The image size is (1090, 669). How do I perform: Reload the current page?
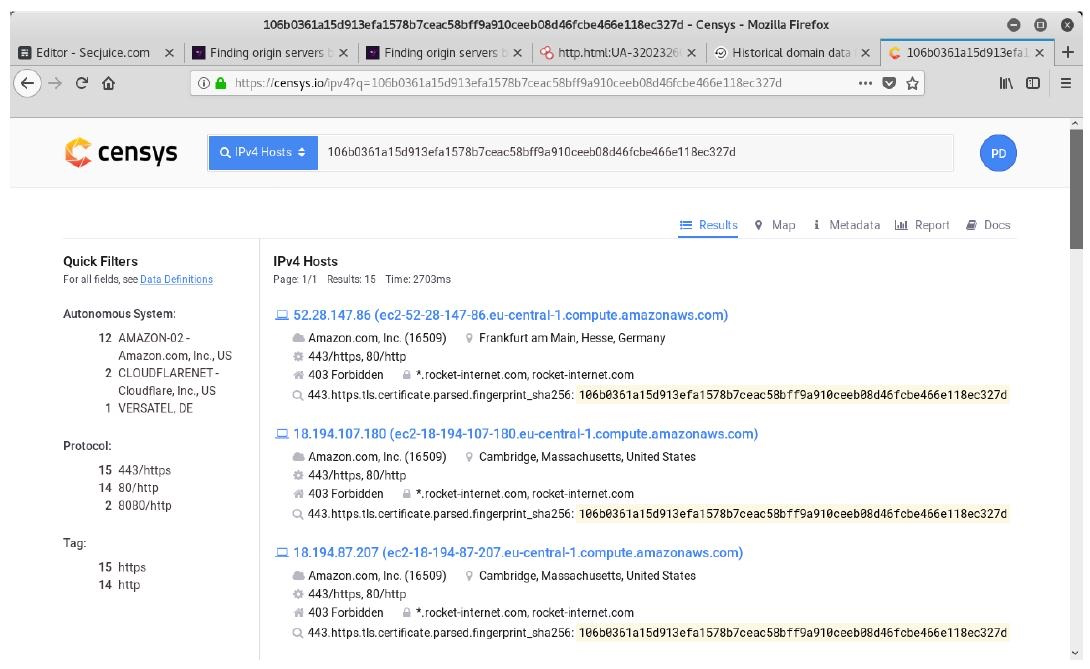coord(81,83)
